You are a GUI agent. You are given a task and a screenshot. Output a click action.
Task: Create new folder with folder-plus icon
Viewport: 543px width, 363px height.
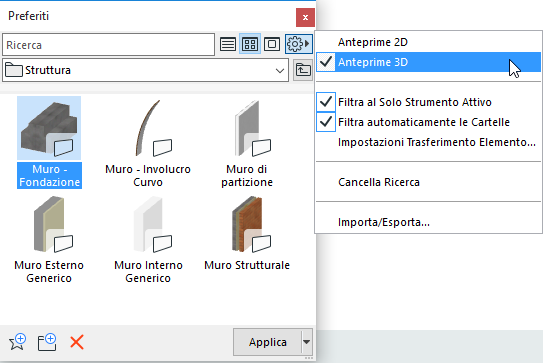[x=47, y=342]
